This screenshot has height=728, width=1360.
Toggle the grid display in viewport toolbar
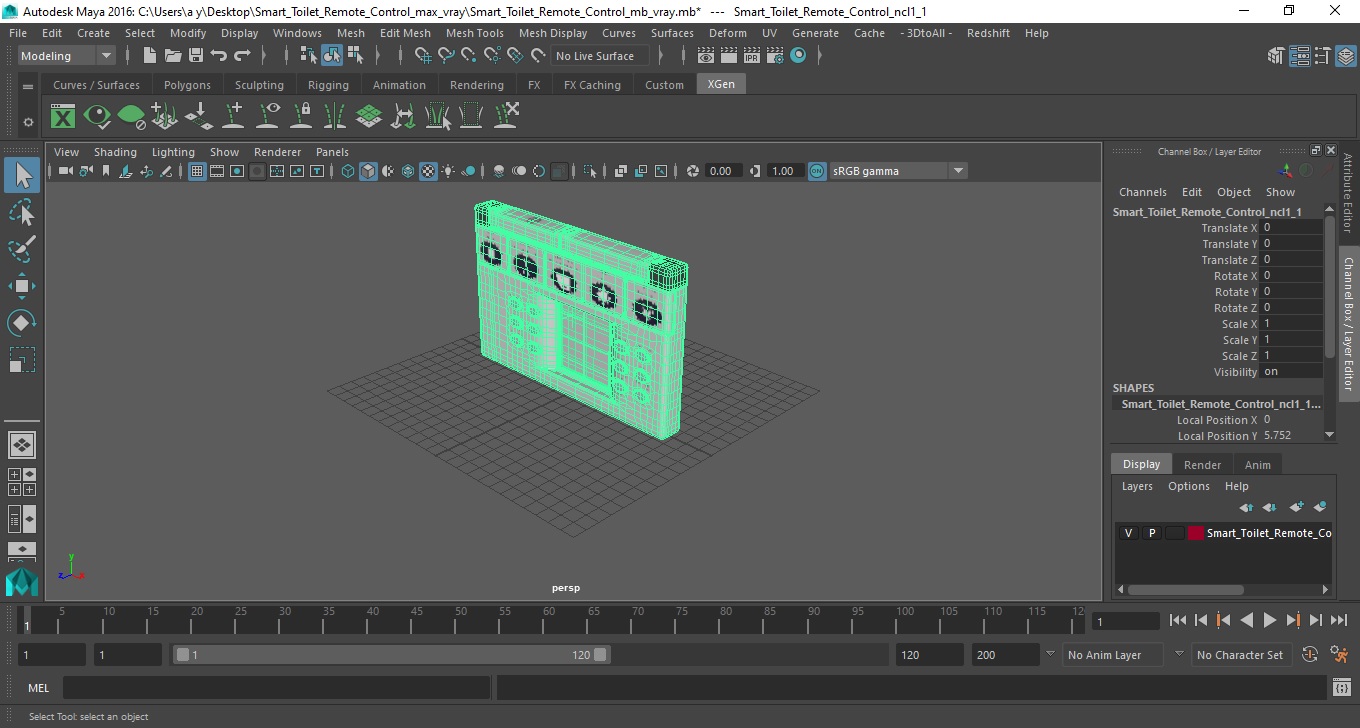(197, 171)
